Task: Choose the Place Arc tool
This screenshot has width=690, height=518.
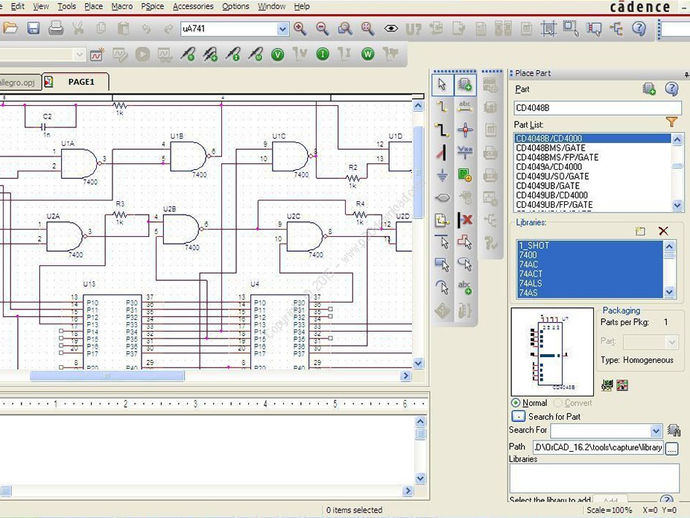Action: coord(442,287)
